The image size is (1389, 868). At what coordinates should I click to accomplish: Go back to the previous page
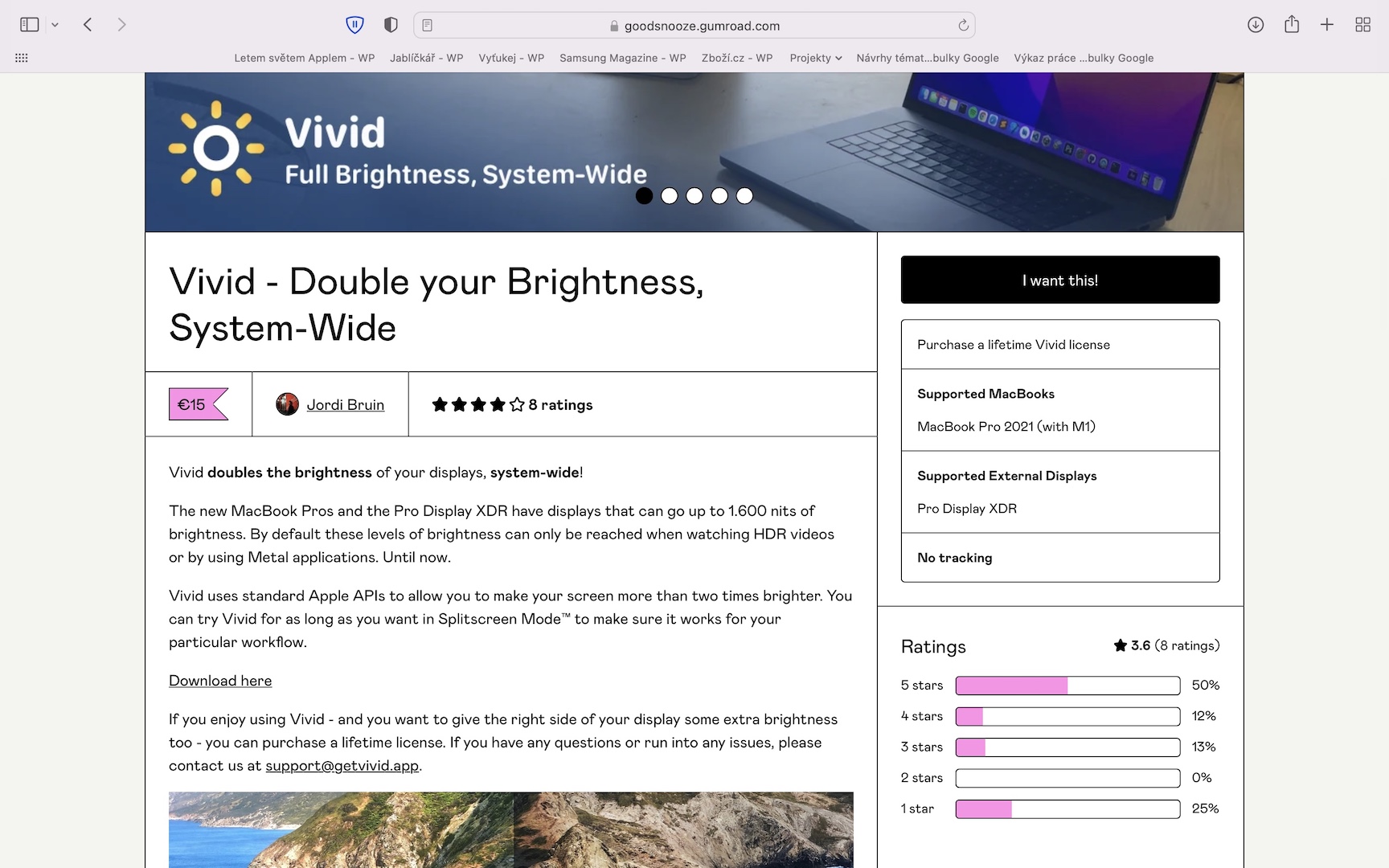pos(88,25)
